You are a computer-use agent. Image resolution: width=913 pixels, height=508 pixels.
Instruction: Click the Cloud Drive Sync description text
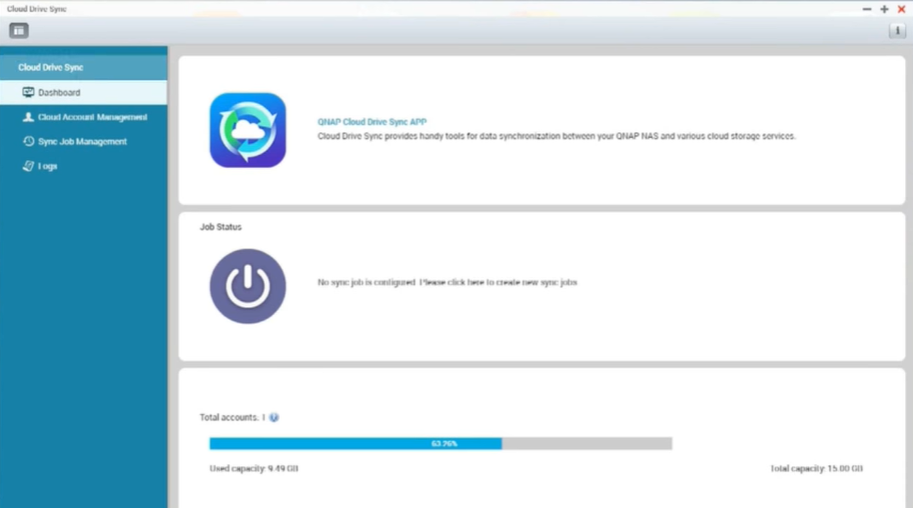click(x=556, y=136)
